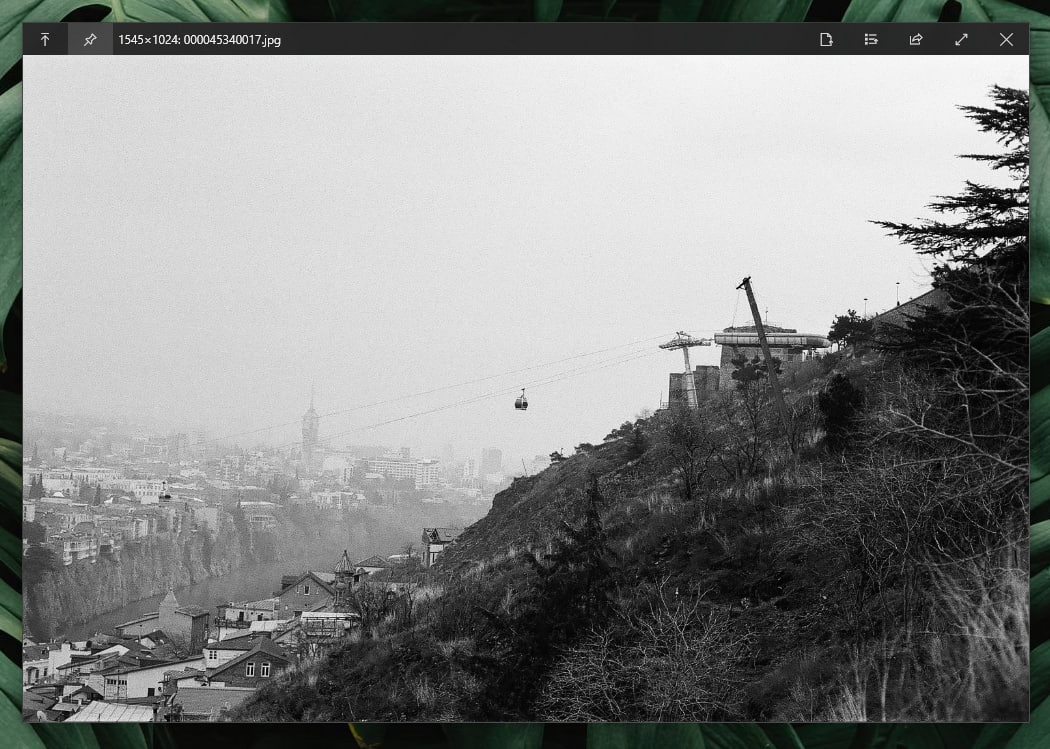Click the displayed black-and-white photo

click(x=526, y=388)
